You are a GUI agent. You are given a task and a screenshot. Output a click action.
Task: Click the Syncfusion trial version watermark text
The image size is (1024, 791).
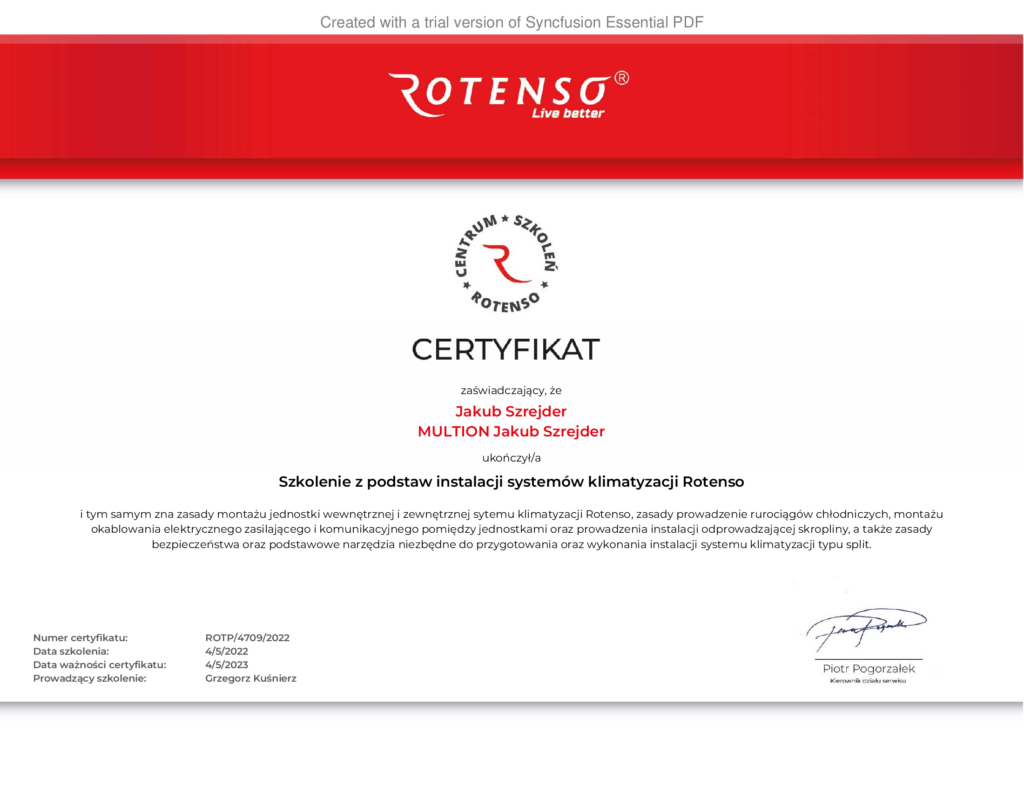point(511,22)
